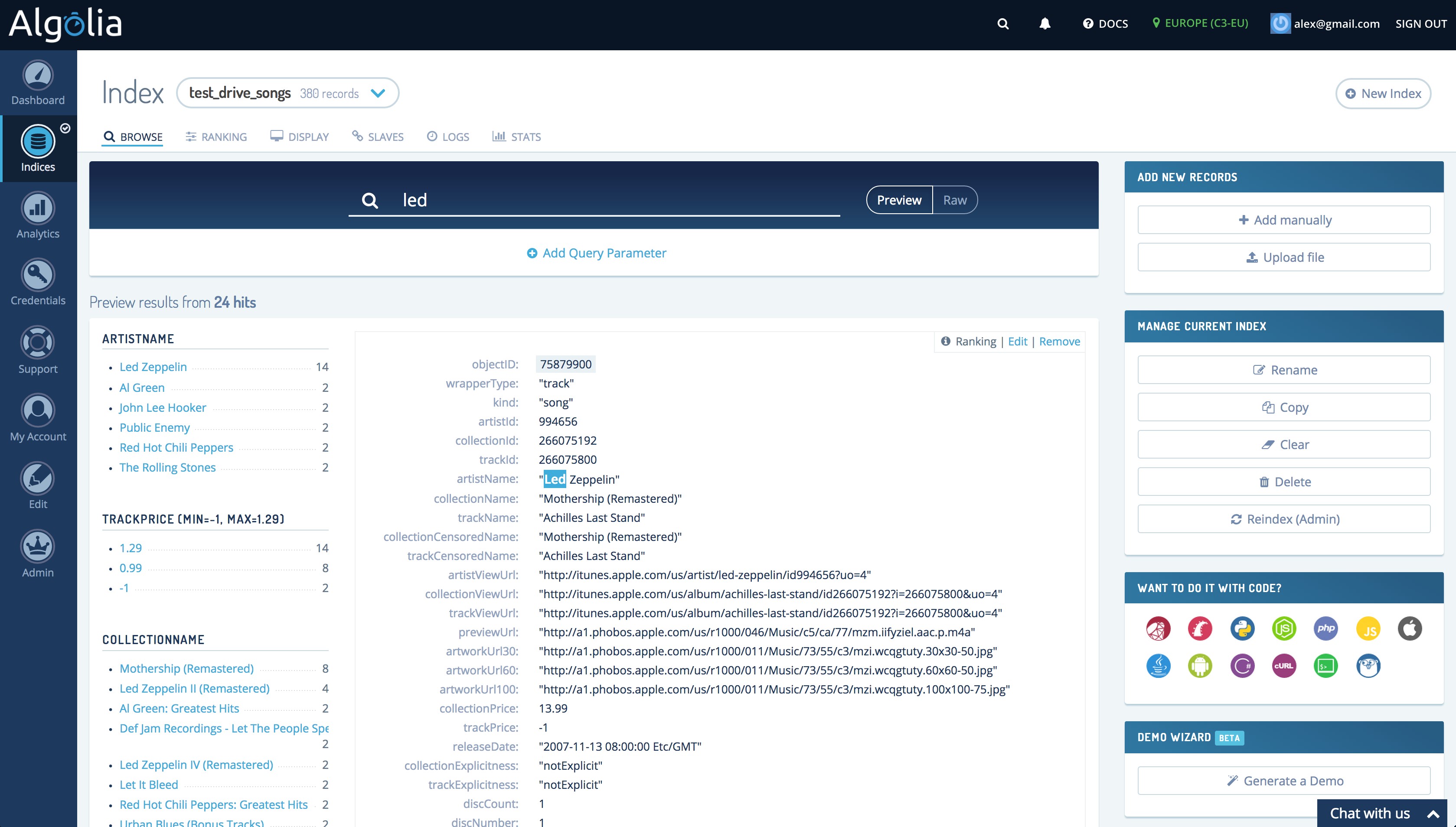Open the Node.js code example icon
This screenshot has height=827, width=1456.
pos(1284,629)
